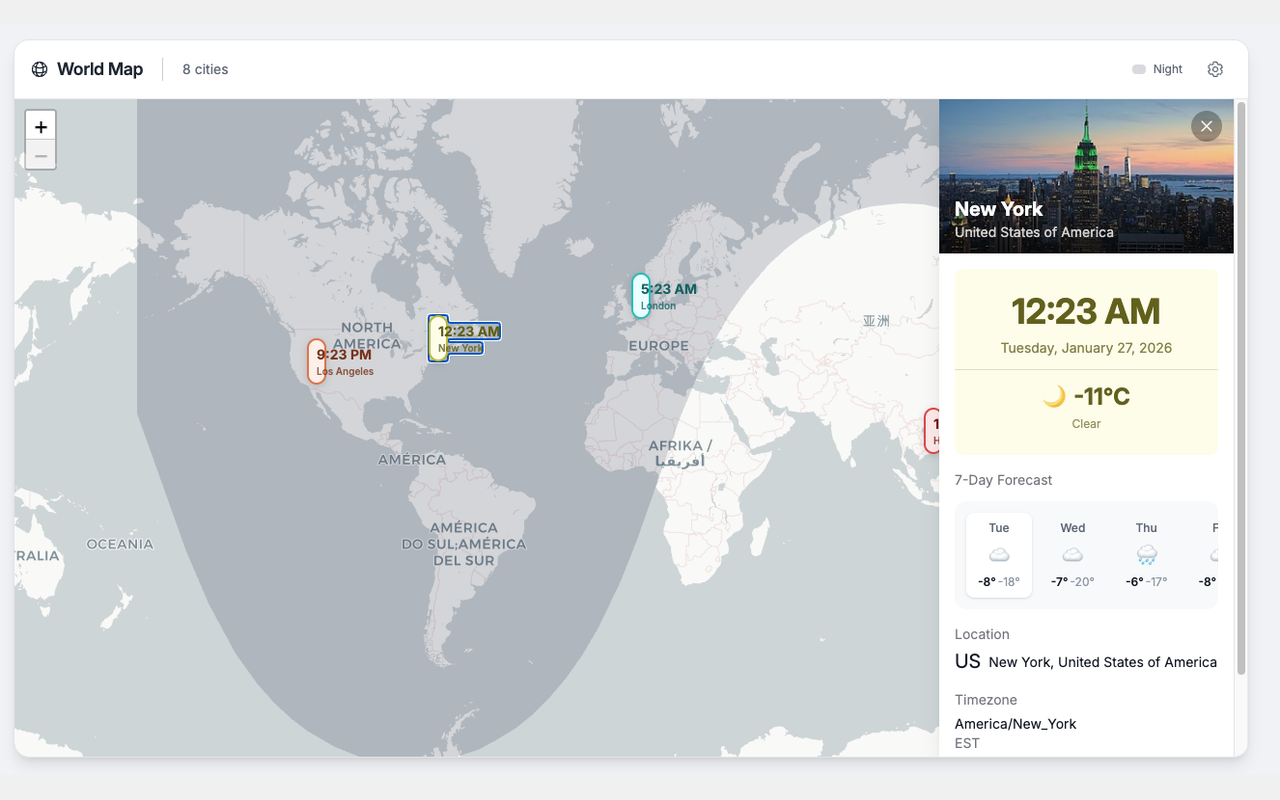Close the New York details panel
Viewport: 1280px width, 800px height.
coord(1206,126)
